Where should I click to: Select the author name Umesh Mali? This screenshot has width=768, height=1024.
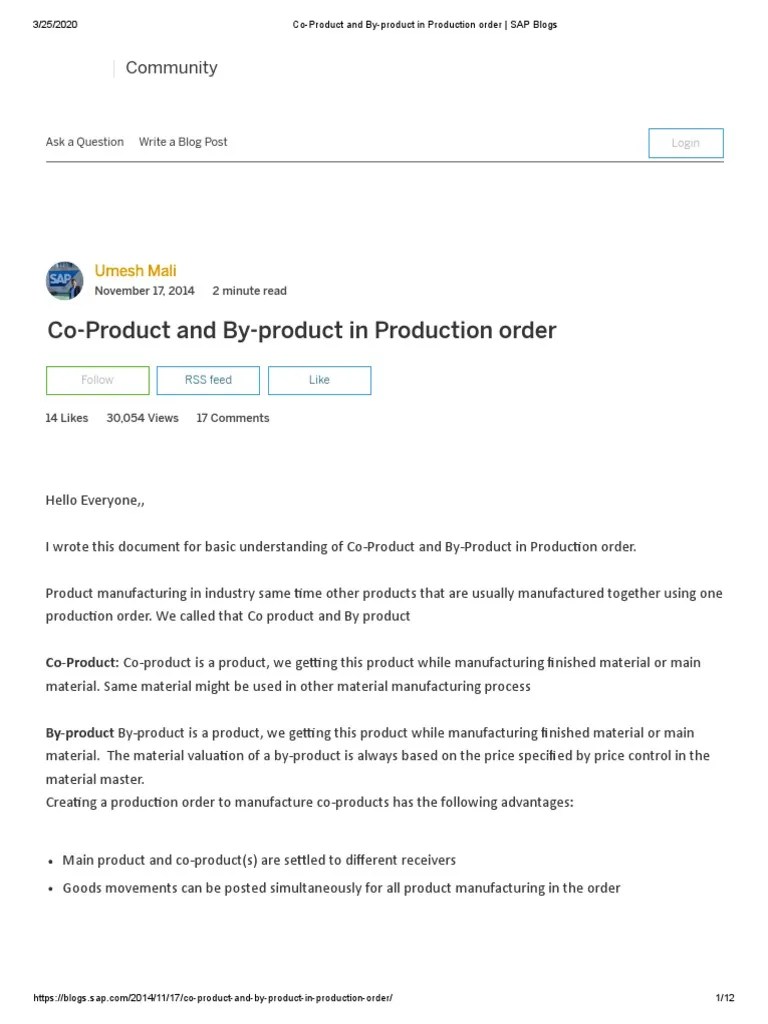point(134,270)
